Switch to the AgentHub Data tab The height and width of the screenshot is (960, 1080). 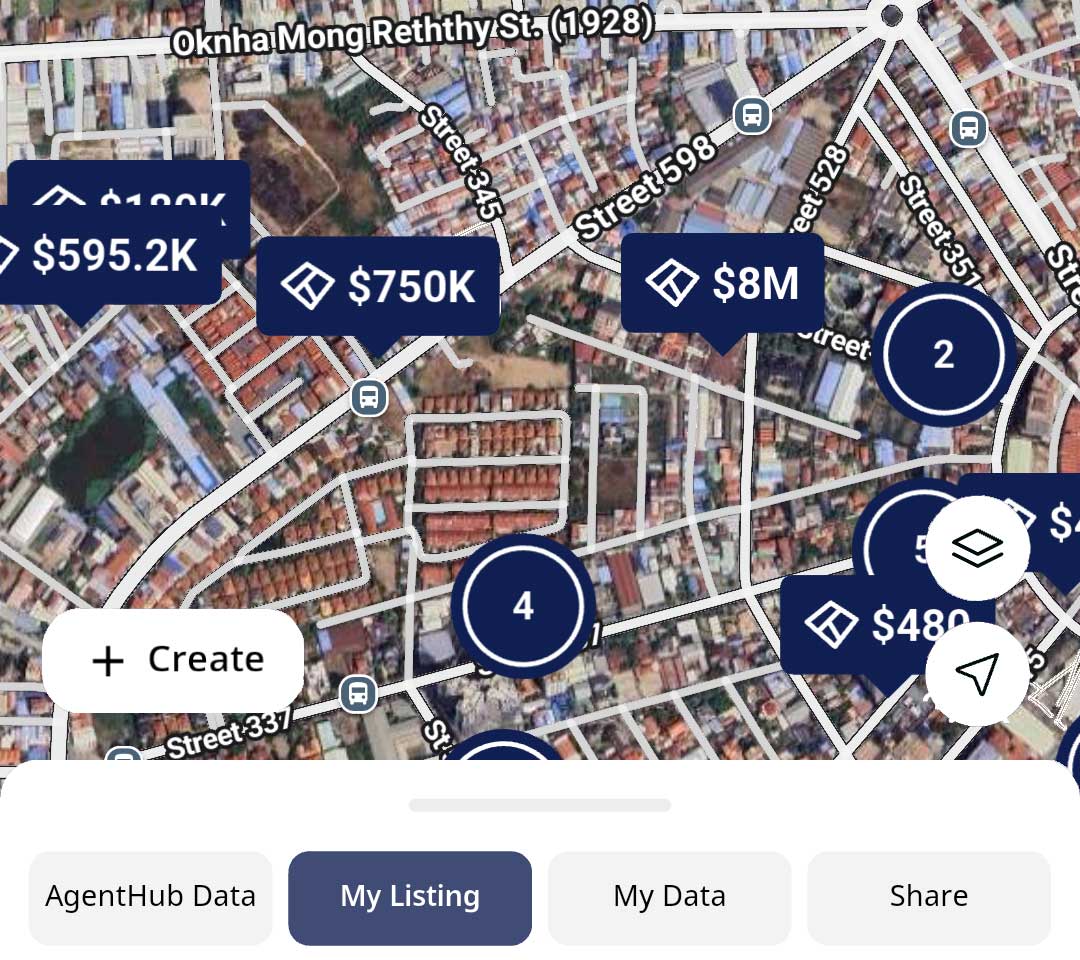pos(150,897)
